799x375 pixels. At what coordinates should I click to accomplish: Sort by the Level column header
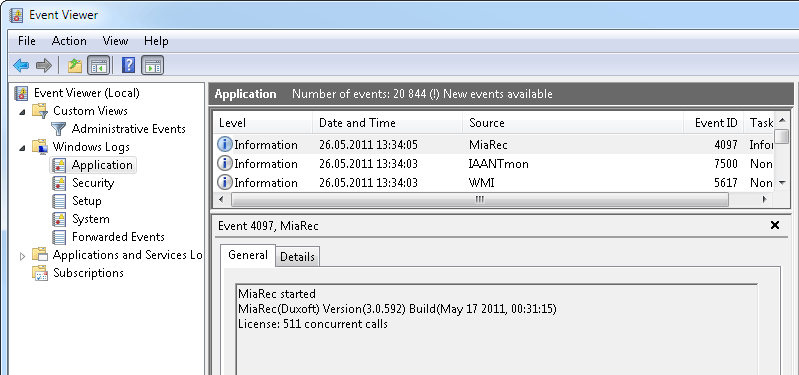(x=262, y=123)
